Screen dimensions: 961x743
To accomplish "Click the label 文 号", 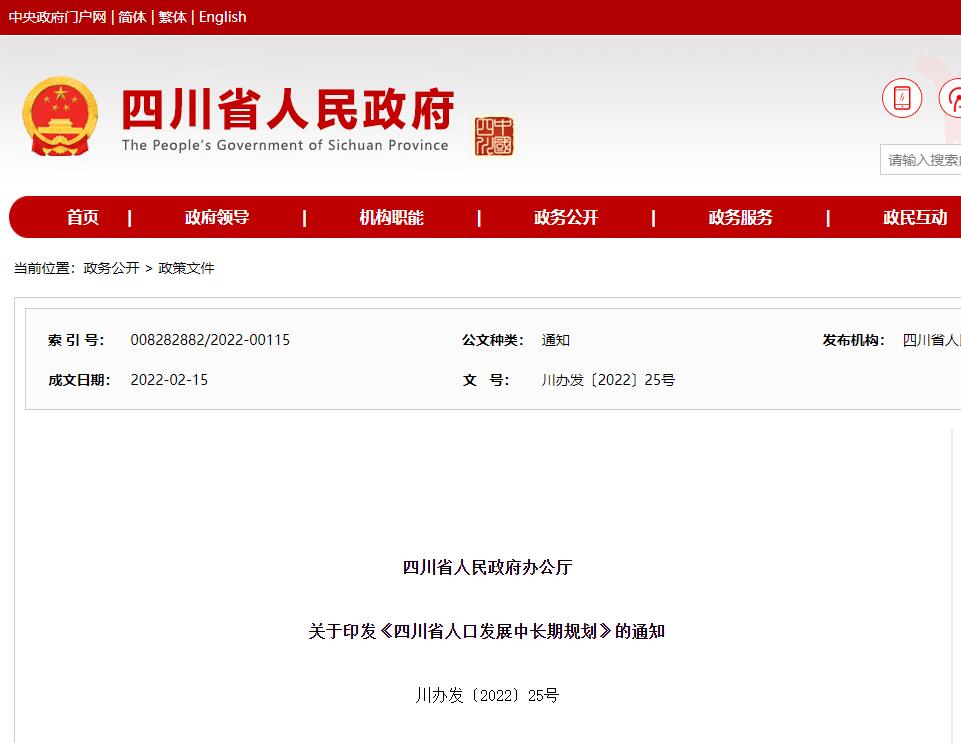I will coord(485,379).
